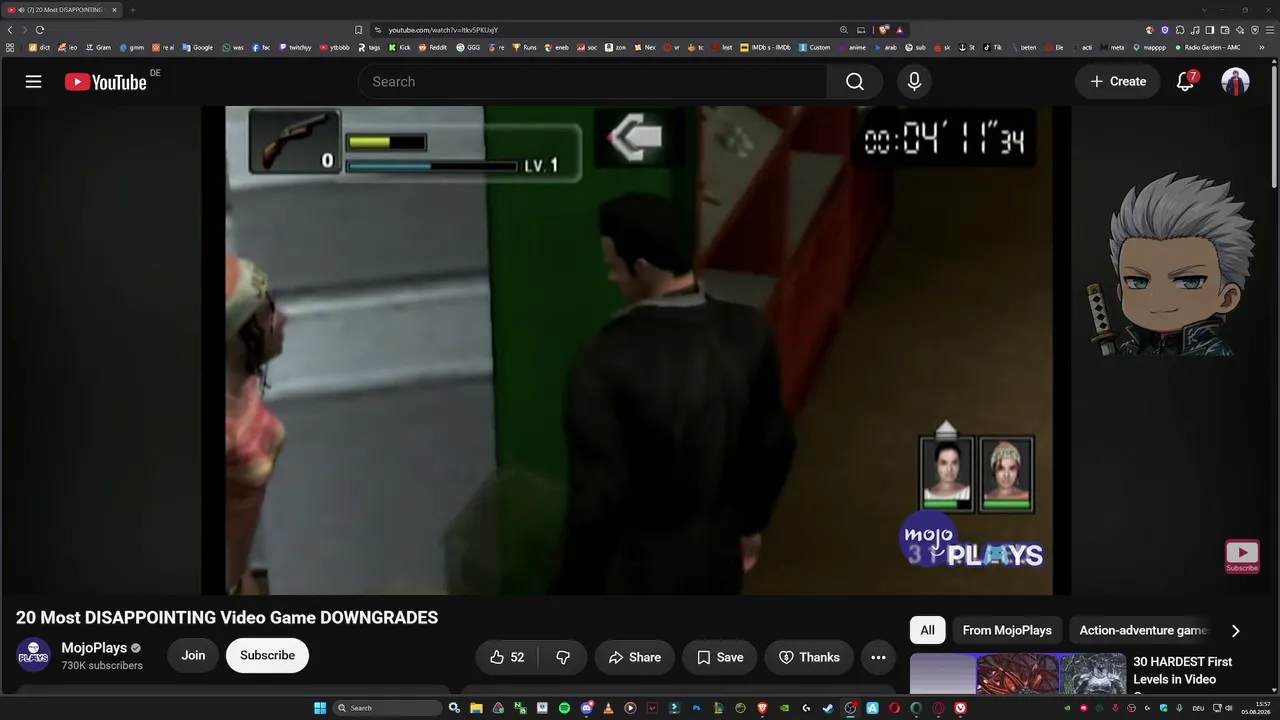The image size is (1280, 720).
Task: Go back with the browser arrow
Action: click(10, 30)
